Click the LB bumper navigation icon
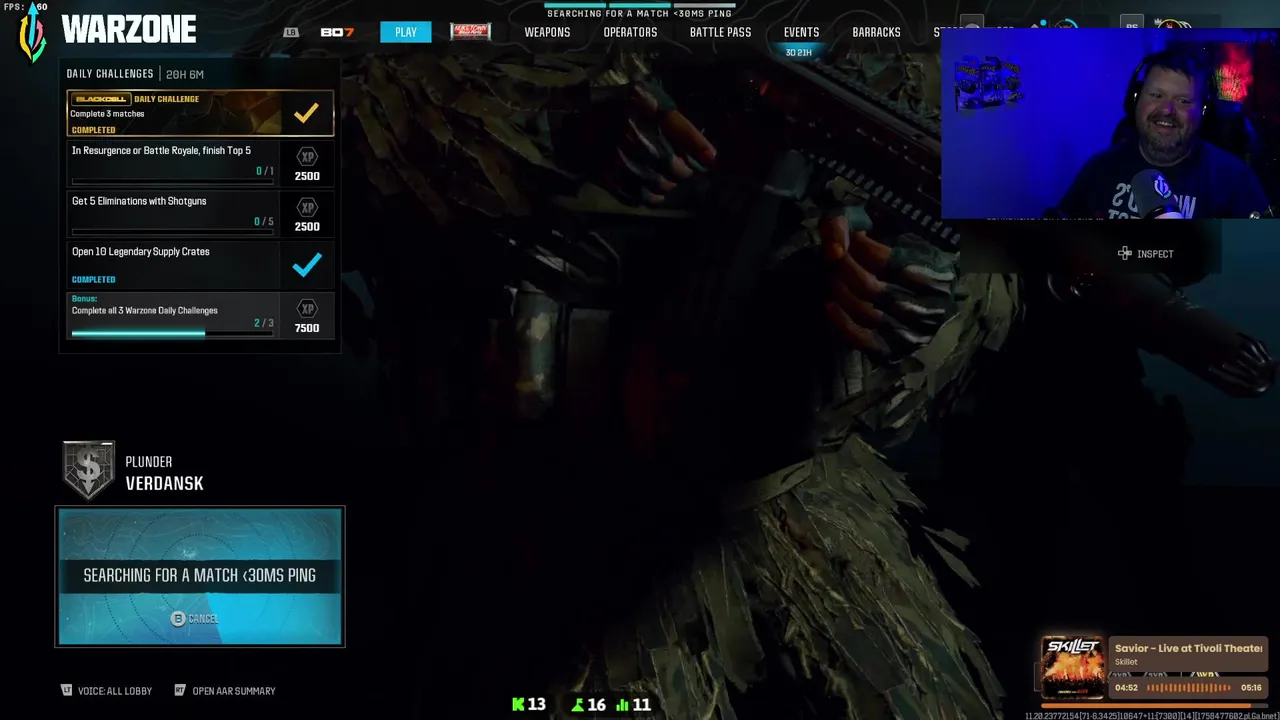 pos(291,32)
